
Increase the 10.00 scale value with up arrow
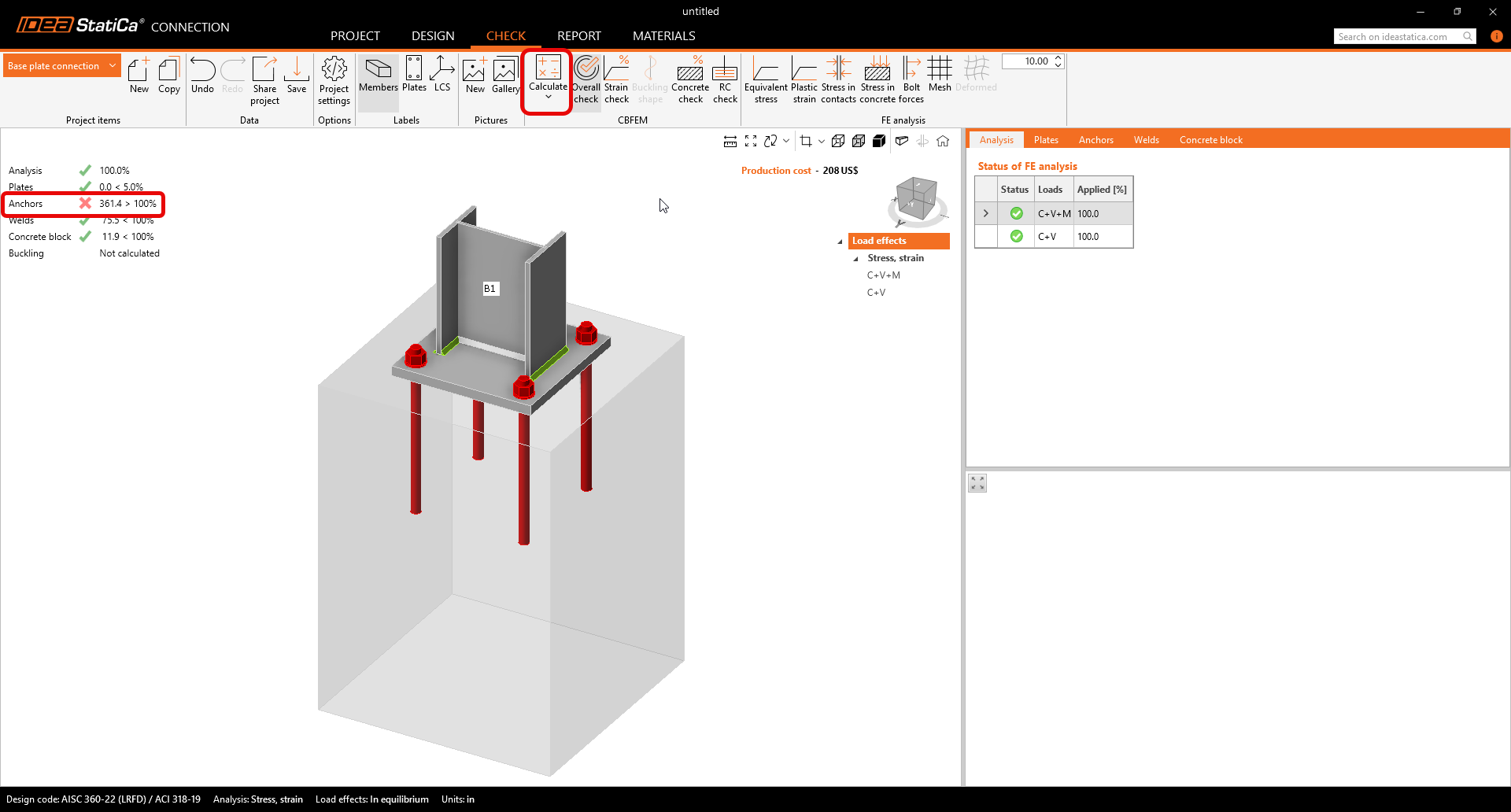(x=1058, y=57)
